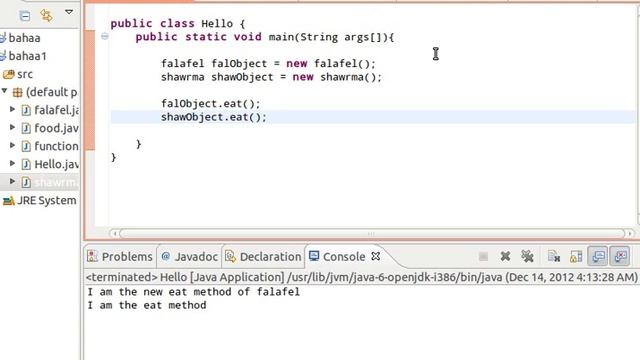Expand the food.java file node
640x360 pixels.
click(x=12, y=127)
